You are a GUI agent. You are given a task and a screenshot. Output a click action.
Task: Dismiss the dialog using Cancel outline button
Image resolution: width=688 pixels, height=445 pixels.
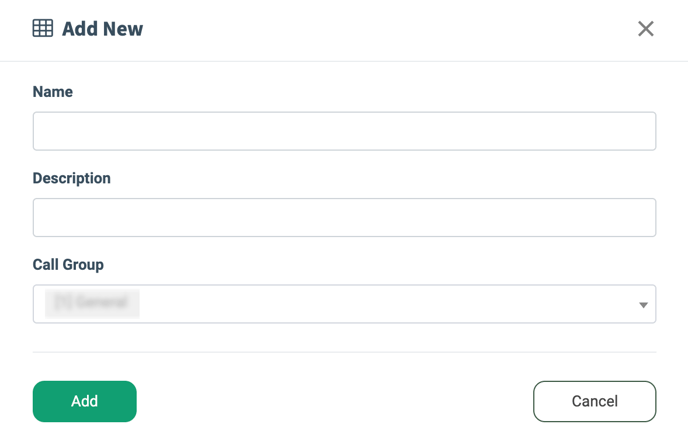pos(595,401)
